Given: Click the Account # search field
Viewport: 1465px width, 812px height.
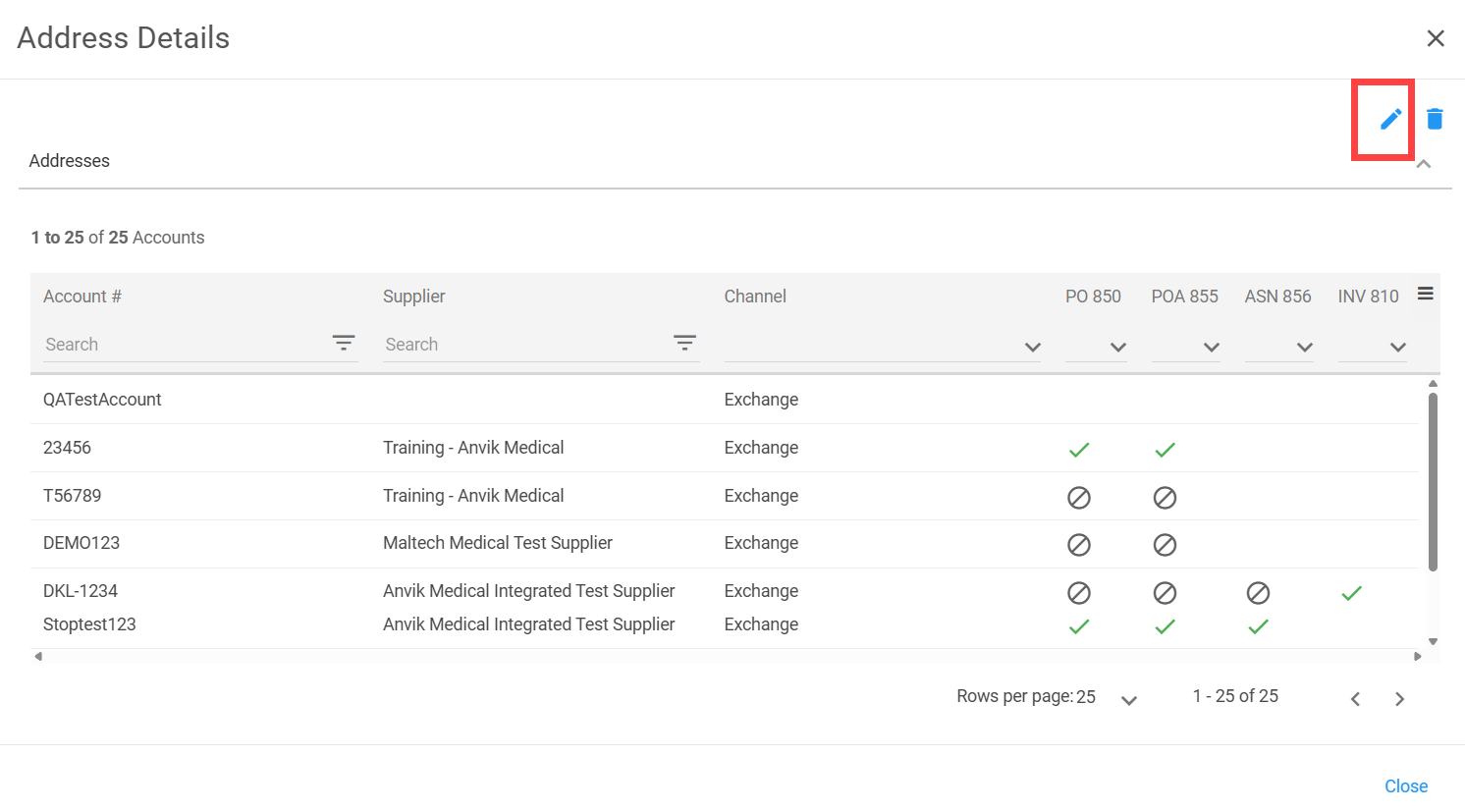Looking at the screenshot, I should [182, 345].
